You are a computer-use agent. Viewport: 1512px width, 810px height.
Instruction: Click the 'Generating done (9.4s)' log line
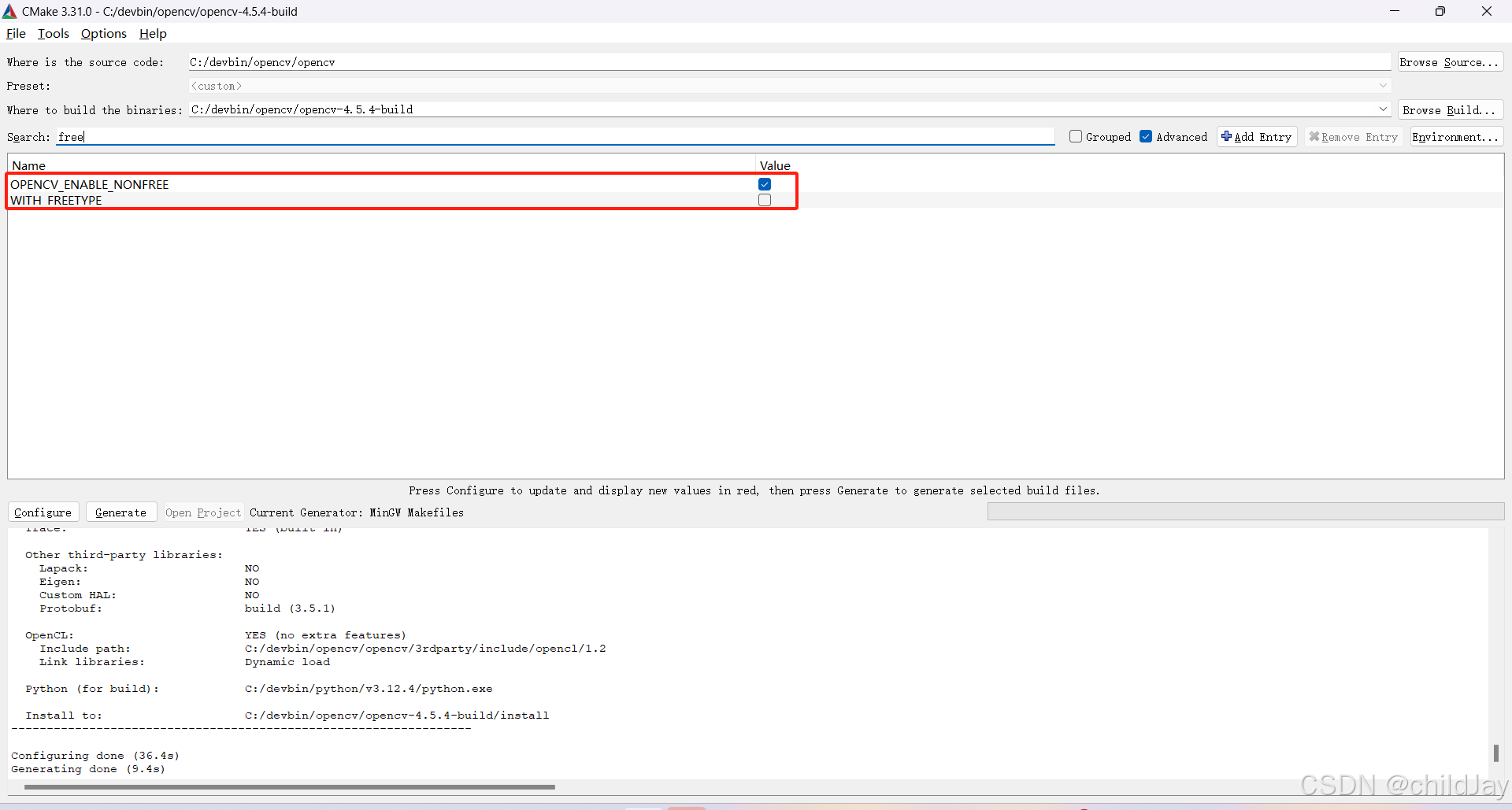[88, 769]
